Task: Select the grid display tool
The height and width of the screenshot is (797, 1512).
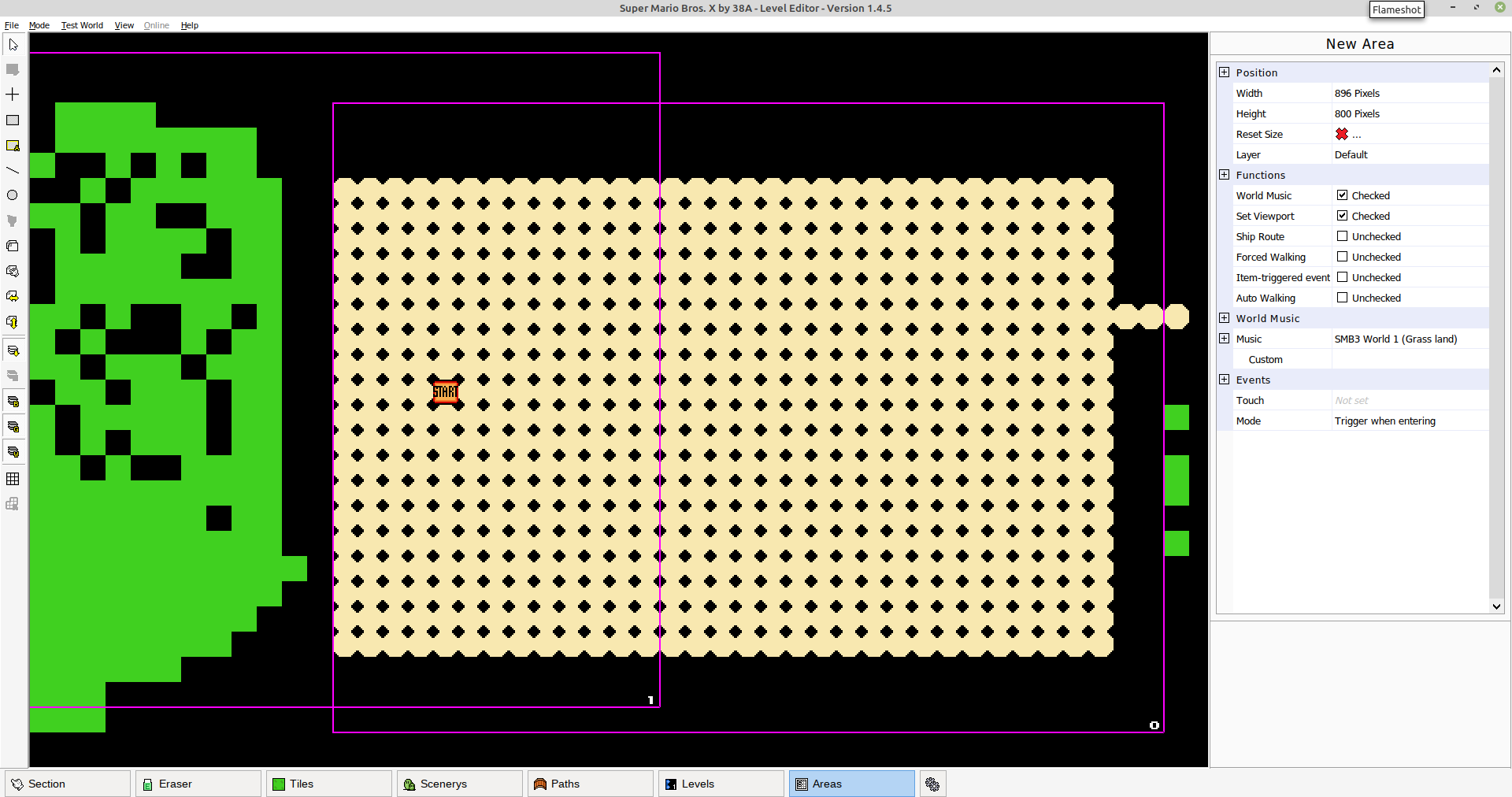Action: click(x=13, y=479)
